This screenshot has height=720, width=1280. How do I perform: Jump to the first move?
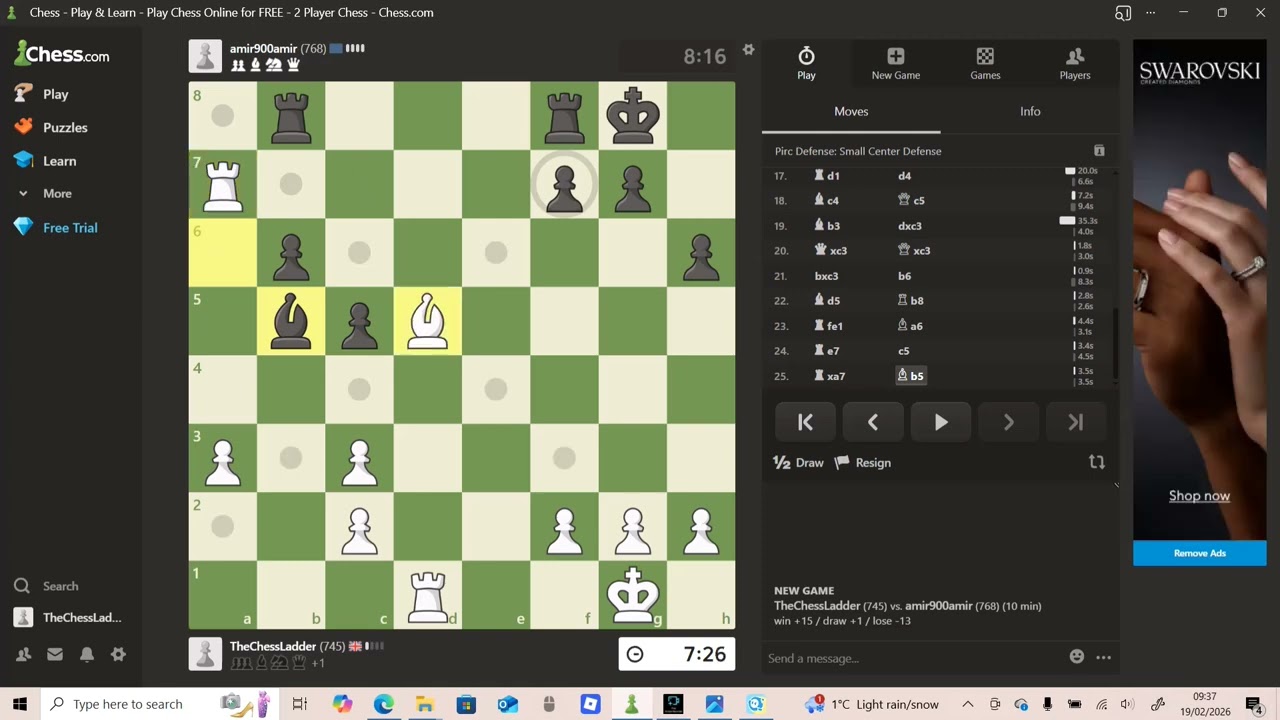805,423
